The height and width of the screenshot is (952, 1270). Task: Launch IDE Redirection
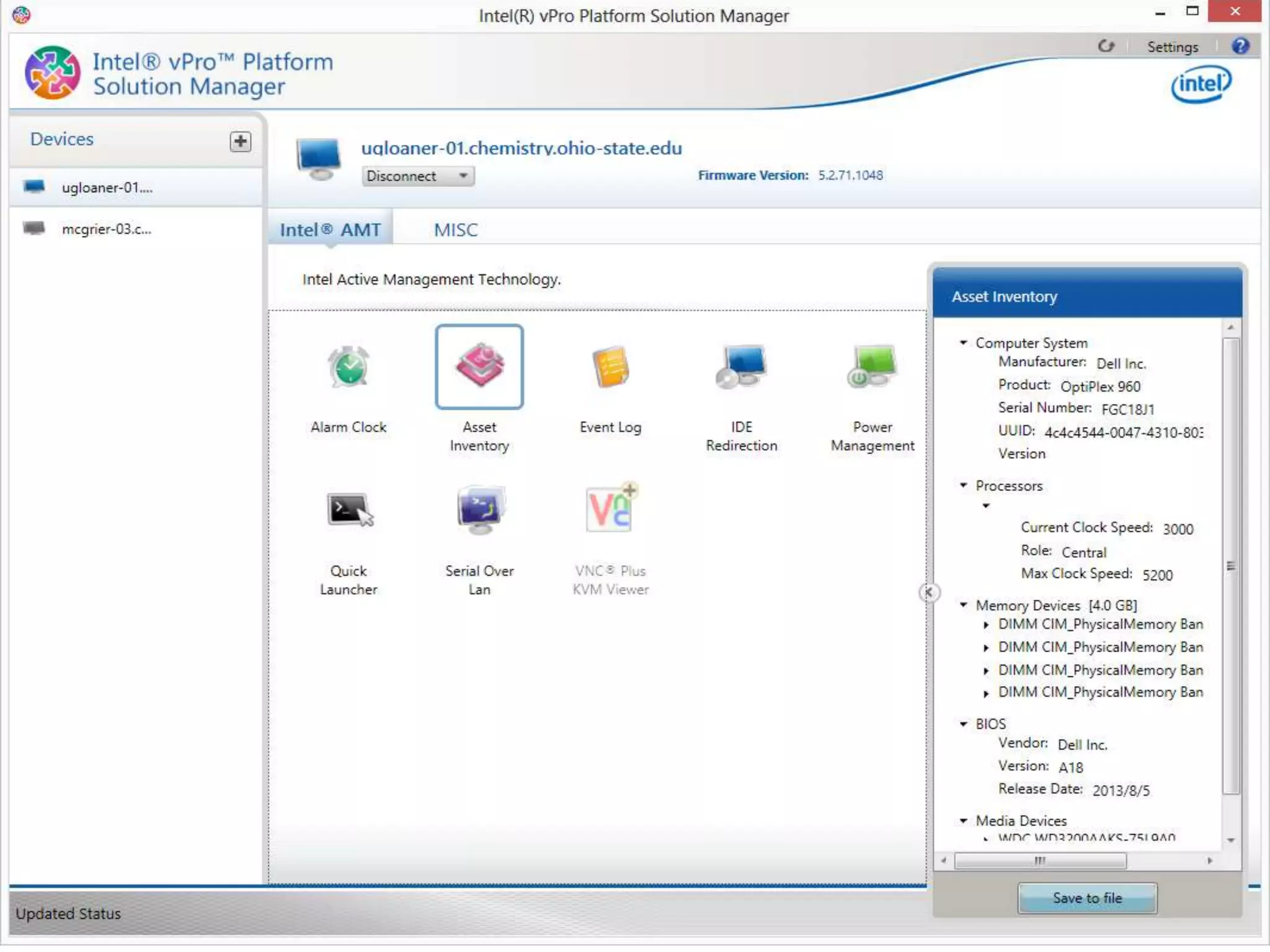coord(741,367)
